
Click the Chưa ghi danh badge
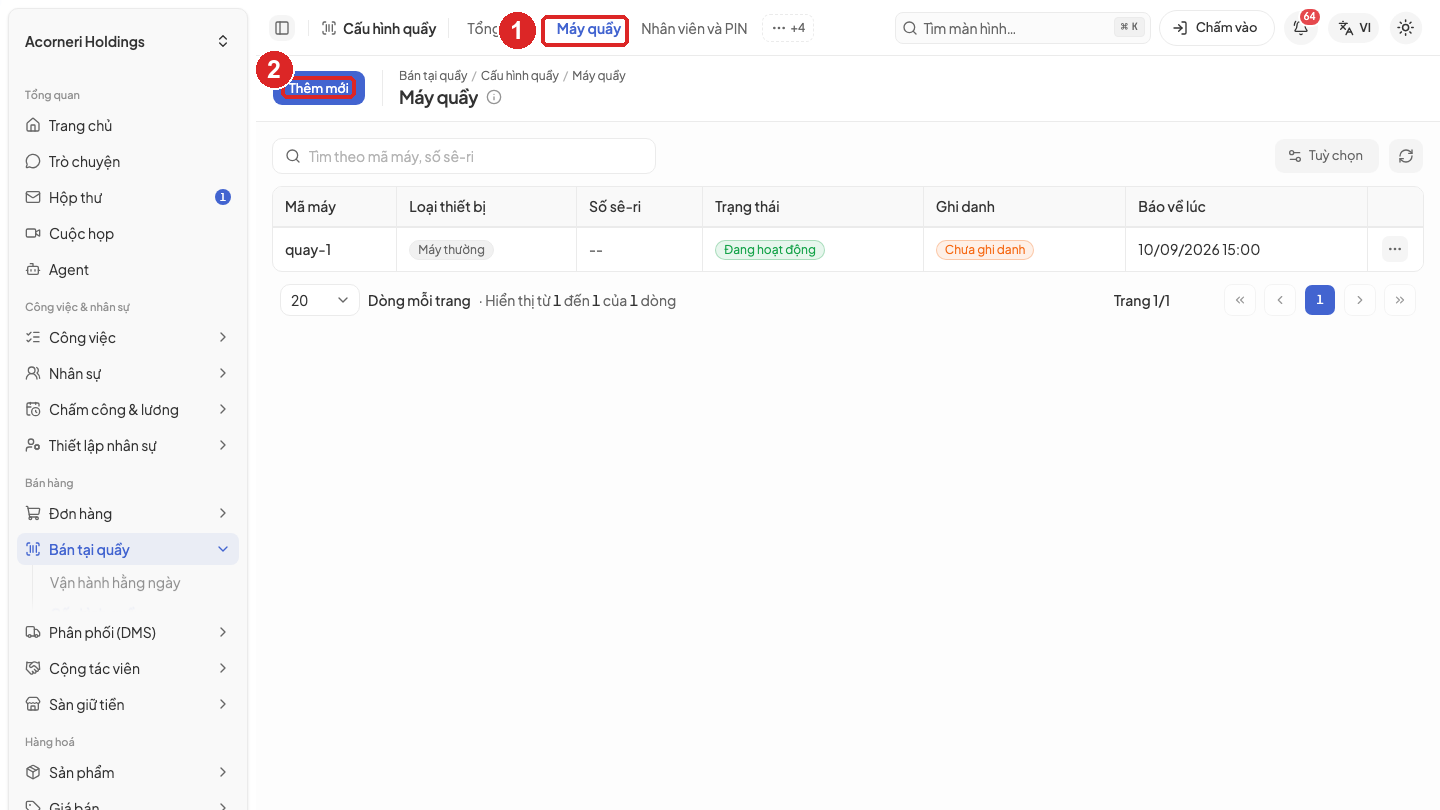pos(985,250)
